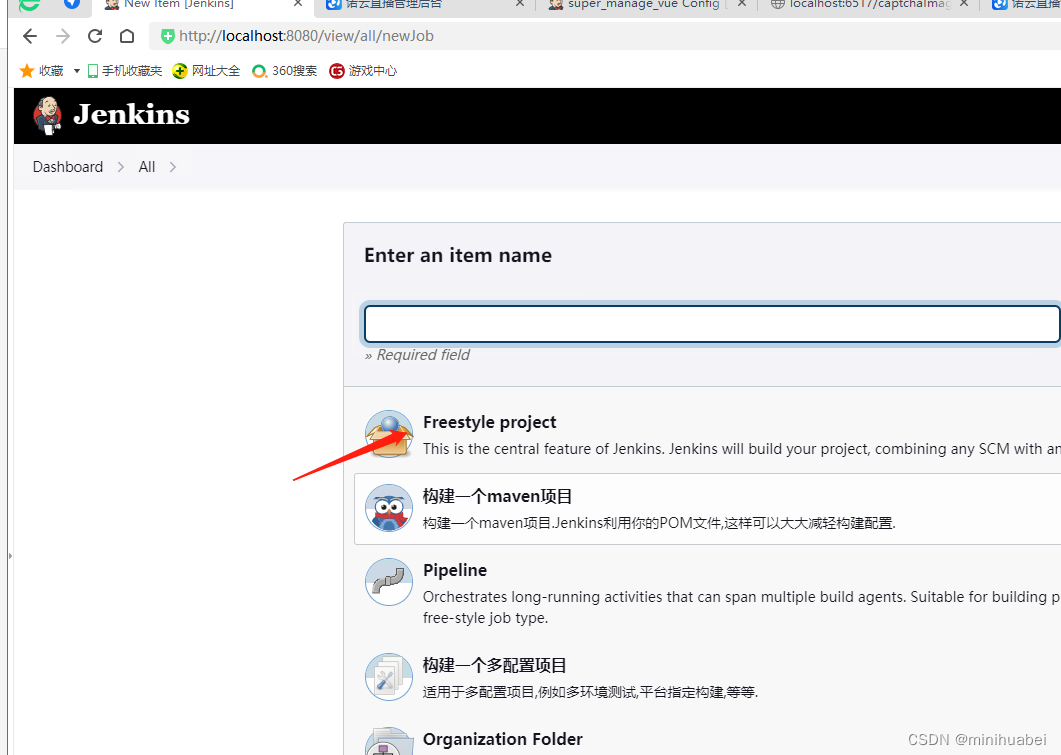
Task: Open the 360搜索 bookmark
Action: tap(284, 71)
